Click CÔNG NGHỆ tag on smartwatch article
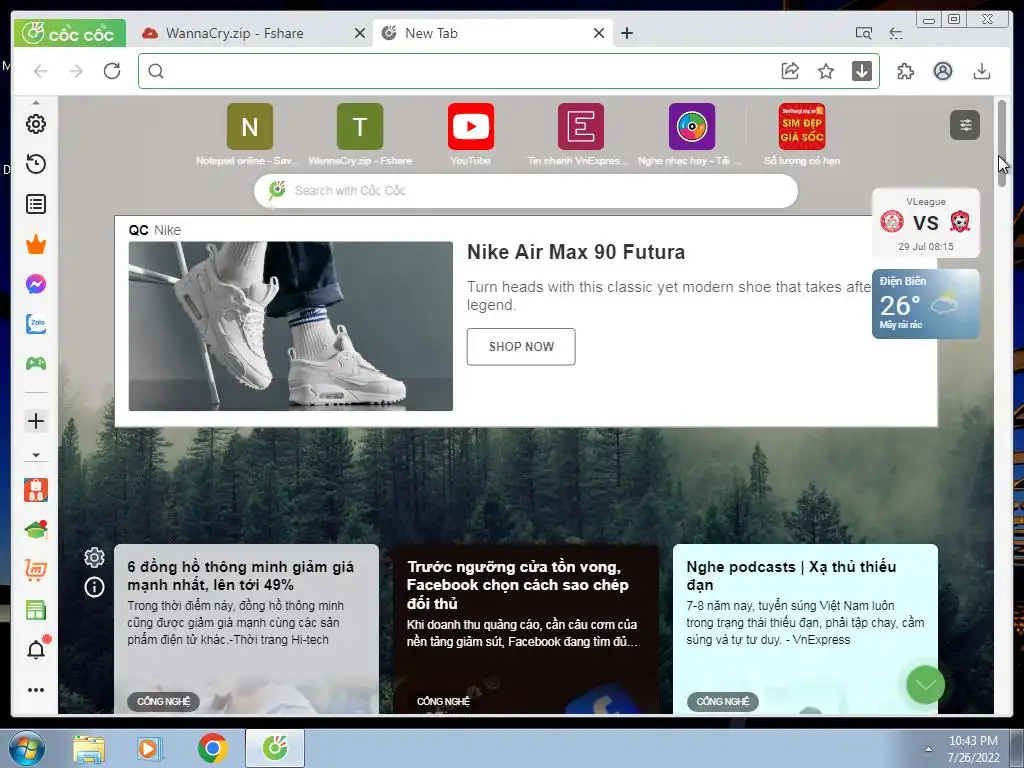The height and width of the screenshot is (768, 1024). [x=164, y=701]
